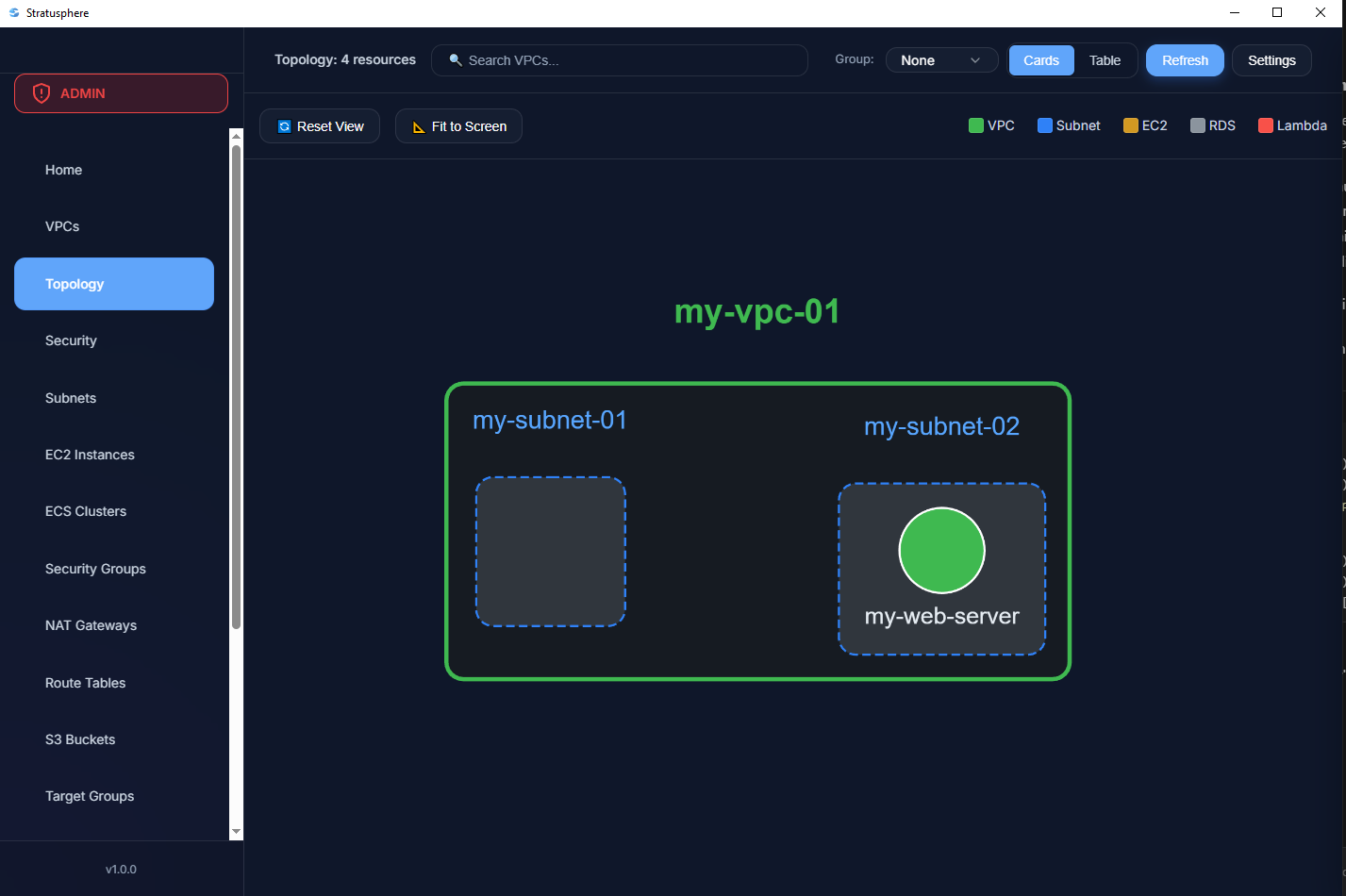The image size is (1346, 896).
Task: Click the Reset View refresh icon
Action: pyautogui.click(x=284, y=126)
